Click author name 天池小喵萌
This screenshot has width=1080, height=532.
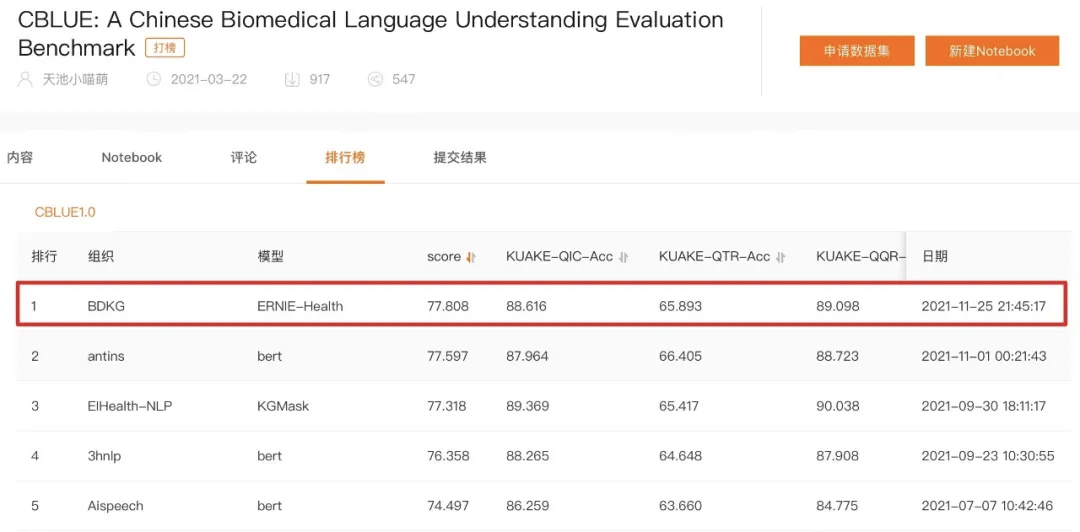coord(76,79)
